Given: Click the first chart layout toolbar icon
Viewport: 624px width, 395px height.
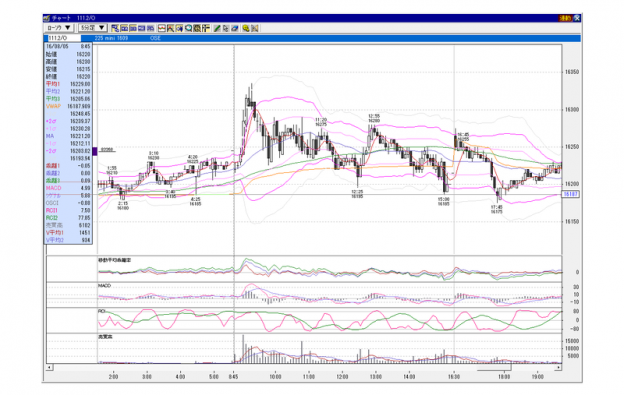Looking at the screenshot, I should 115,28.
